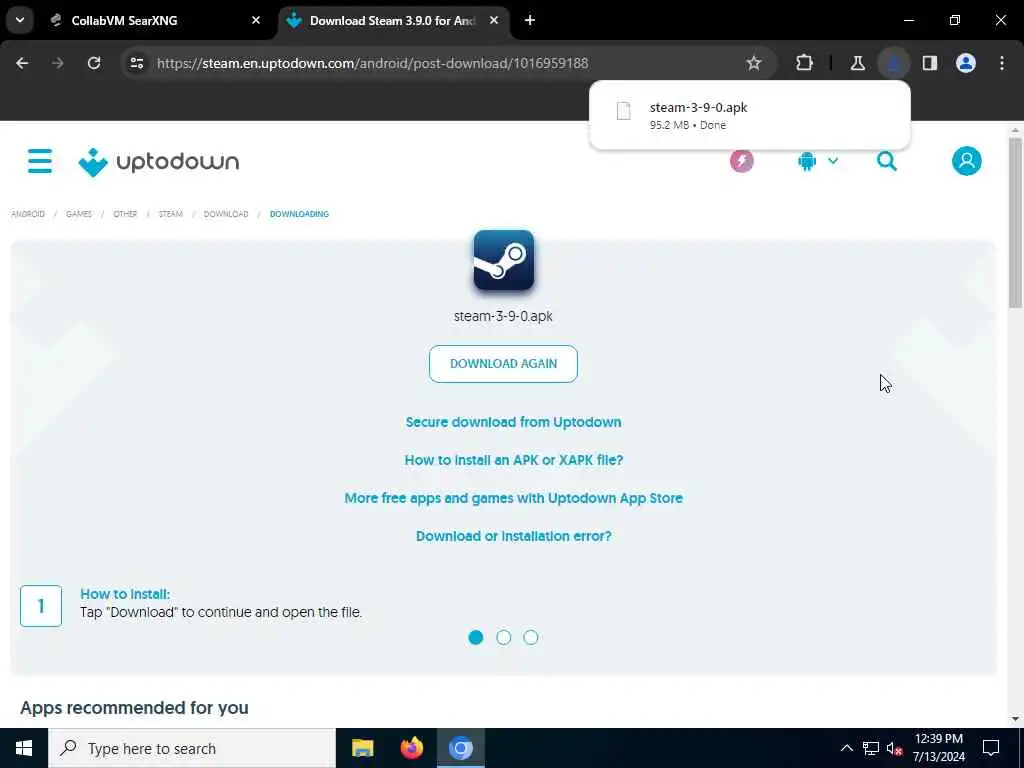Open the Uptodown site search
The height and width of the screenshot is (768, 1024).
886,161
